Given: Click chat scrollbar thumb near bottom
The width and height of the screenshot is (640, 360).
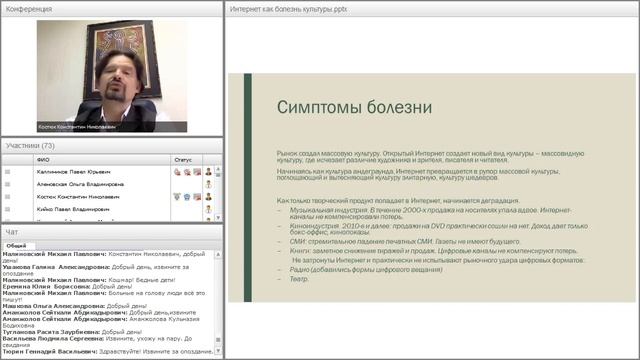Looking at the screenshot, I should [x=218, y=340].
